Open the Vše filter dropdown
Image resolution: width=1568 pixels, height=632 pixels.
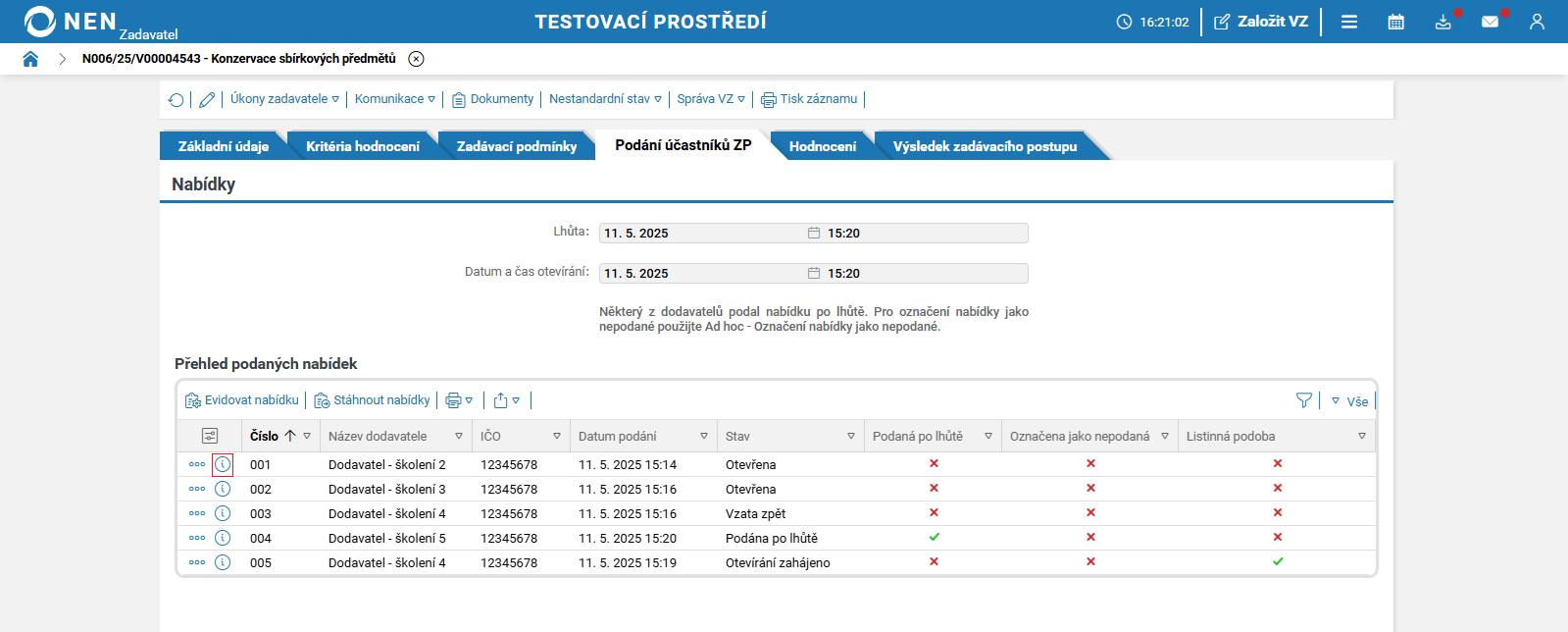[x=1349, y=401]
